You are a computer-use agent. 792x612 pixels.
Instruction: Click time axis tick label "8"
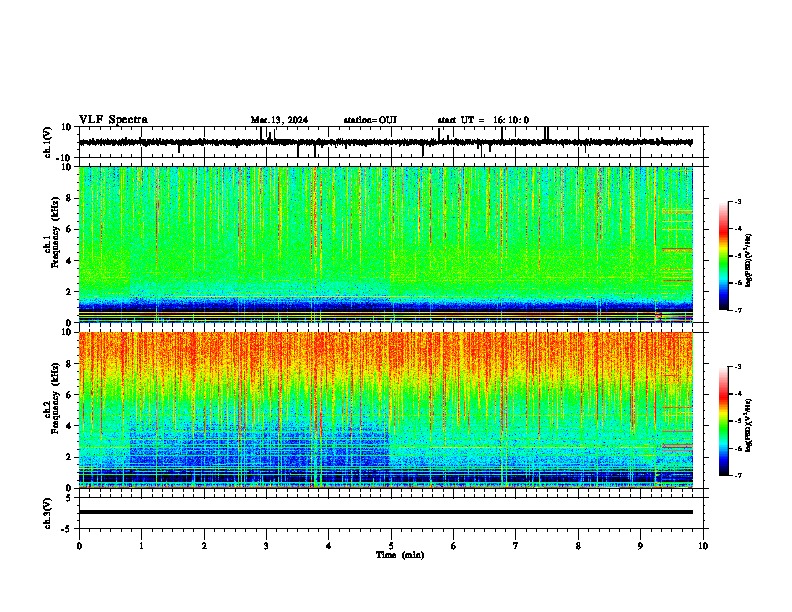point(578,546)
